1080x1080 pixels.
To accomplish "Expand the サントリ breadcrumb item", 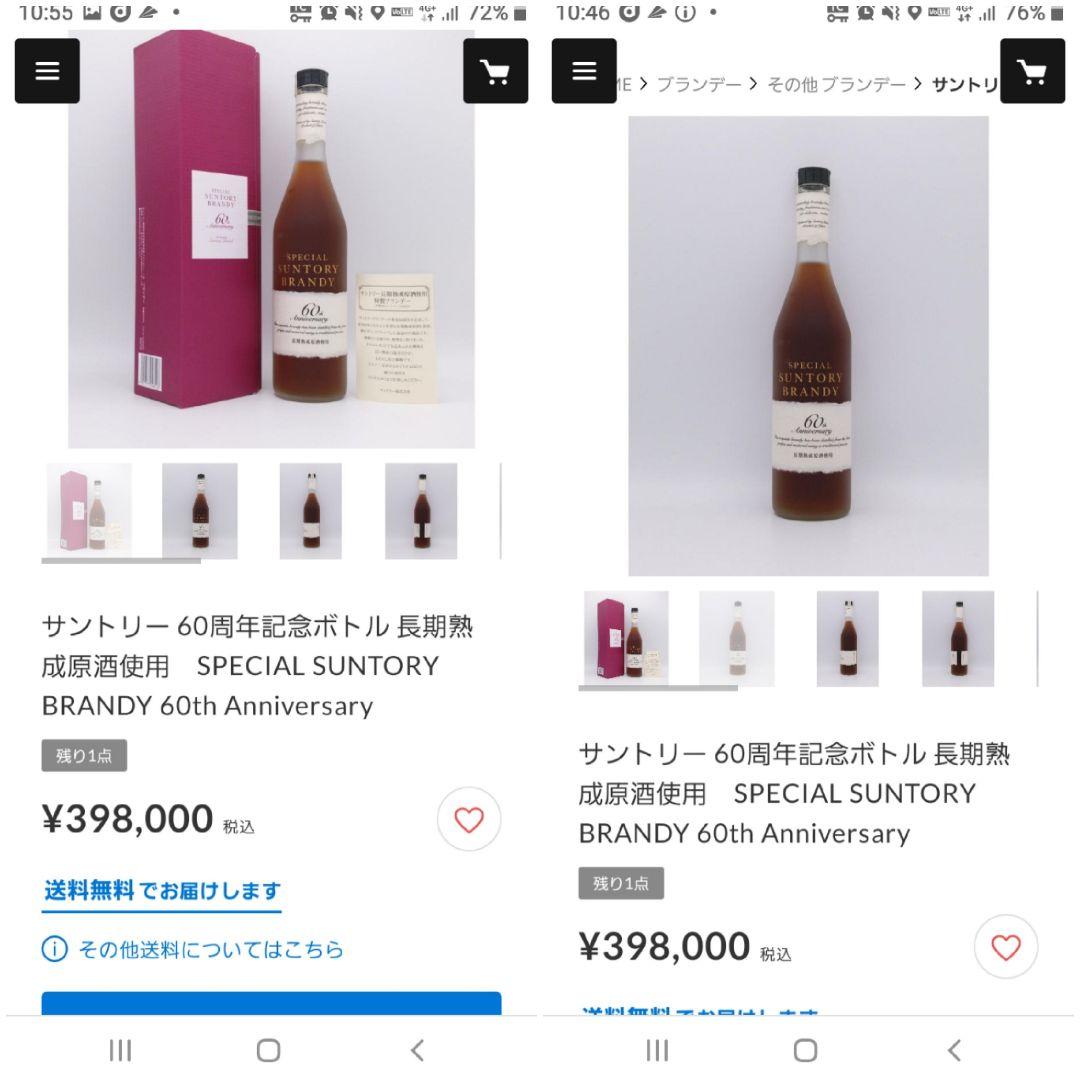I will (962, 86).
